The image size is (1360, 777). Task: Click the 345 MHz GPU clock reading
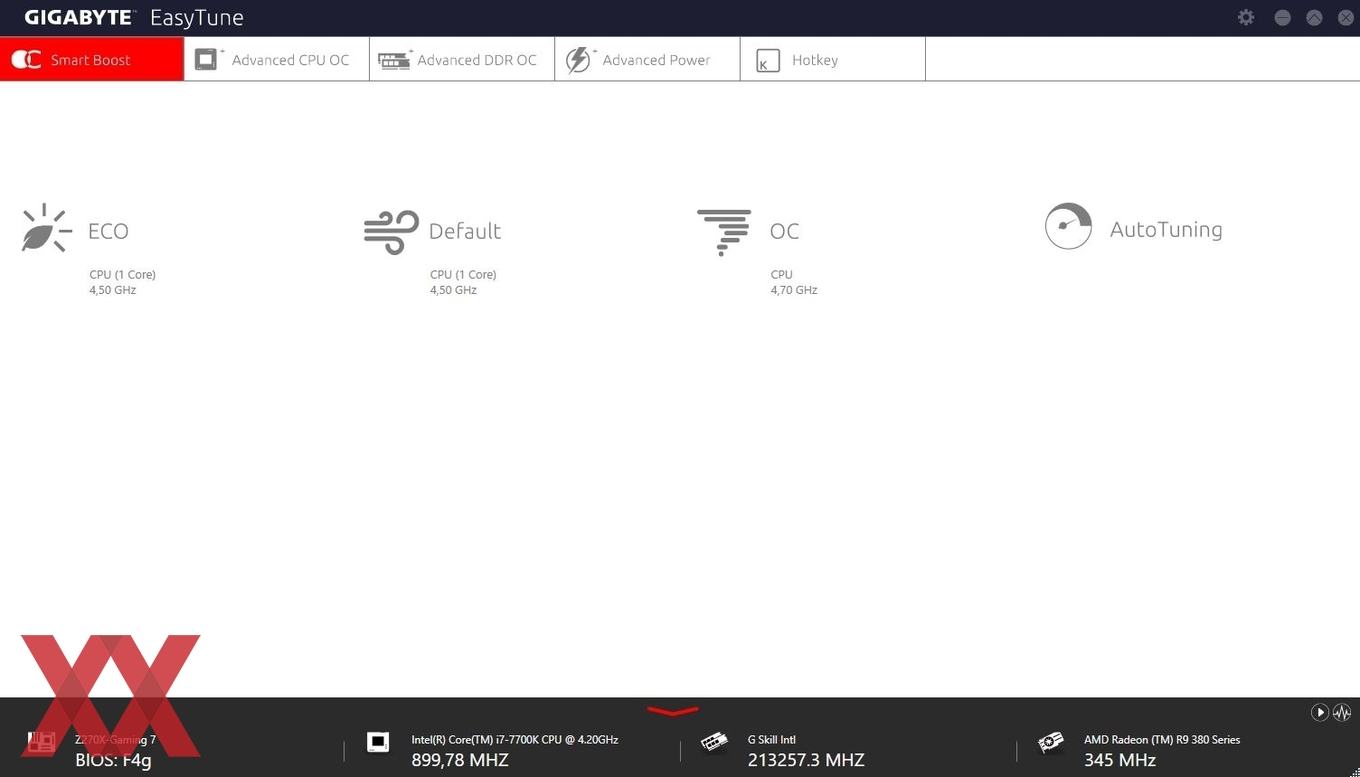(x=1120, y=760)
